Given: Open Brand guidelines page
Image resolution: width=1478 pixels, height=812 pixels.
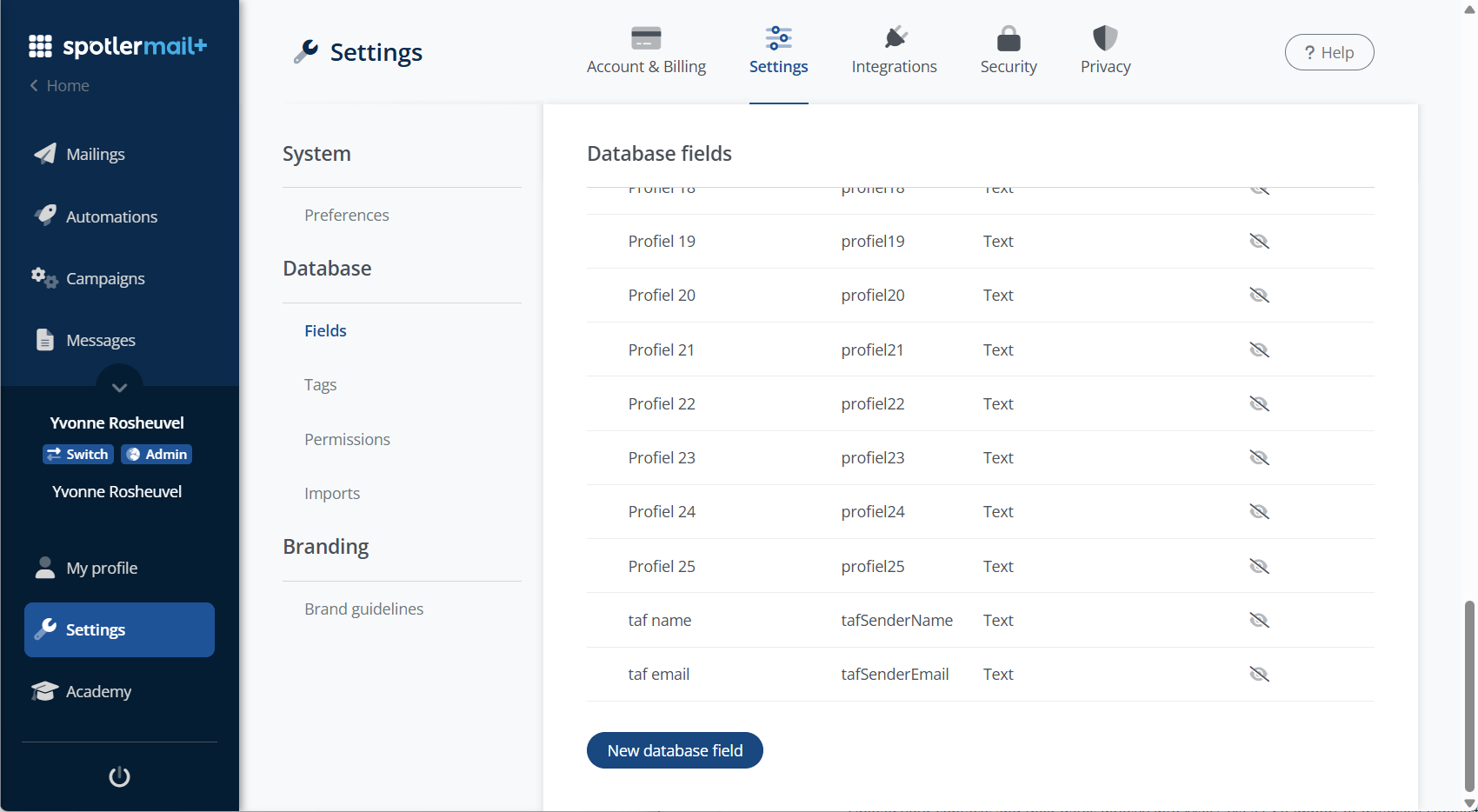Looking at the screenshot, I should click(x=363, y=609).
